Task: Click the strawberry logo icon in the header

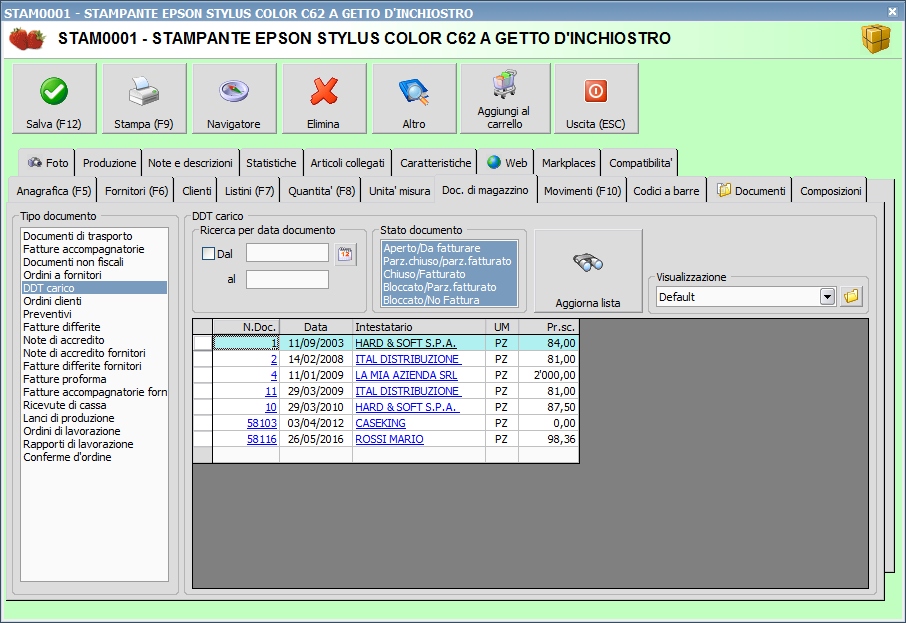Action: pos(27,39)
